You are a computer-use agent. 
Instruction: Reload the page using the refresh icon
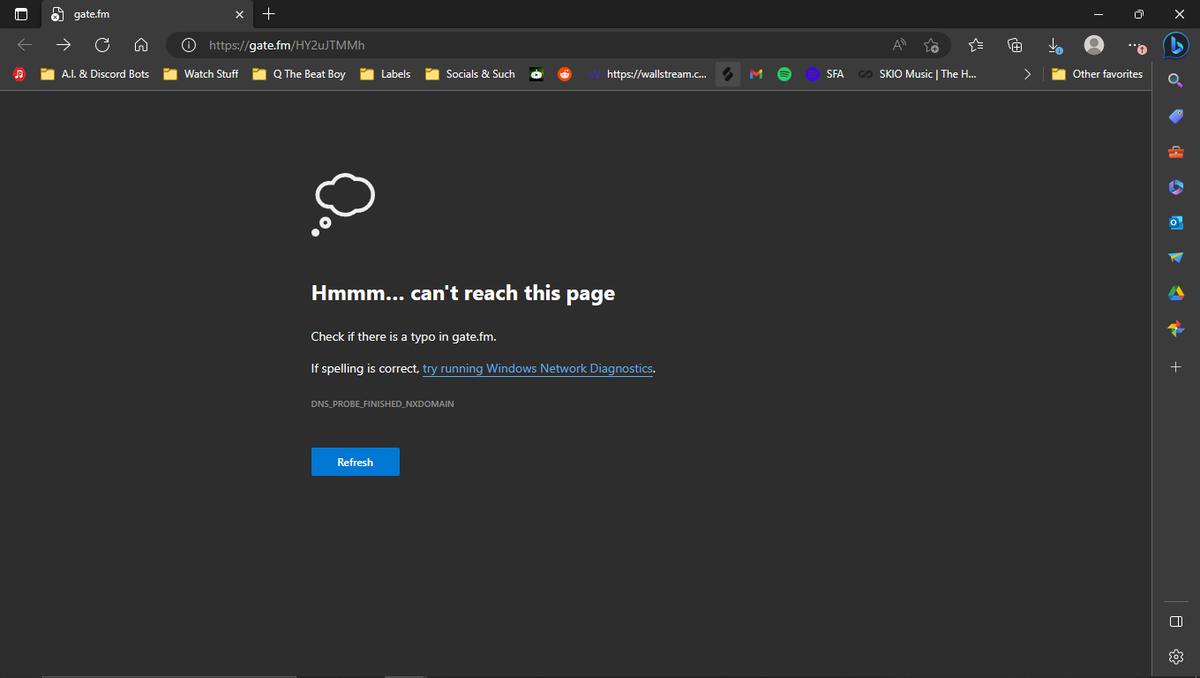click(x=102, y=45)
